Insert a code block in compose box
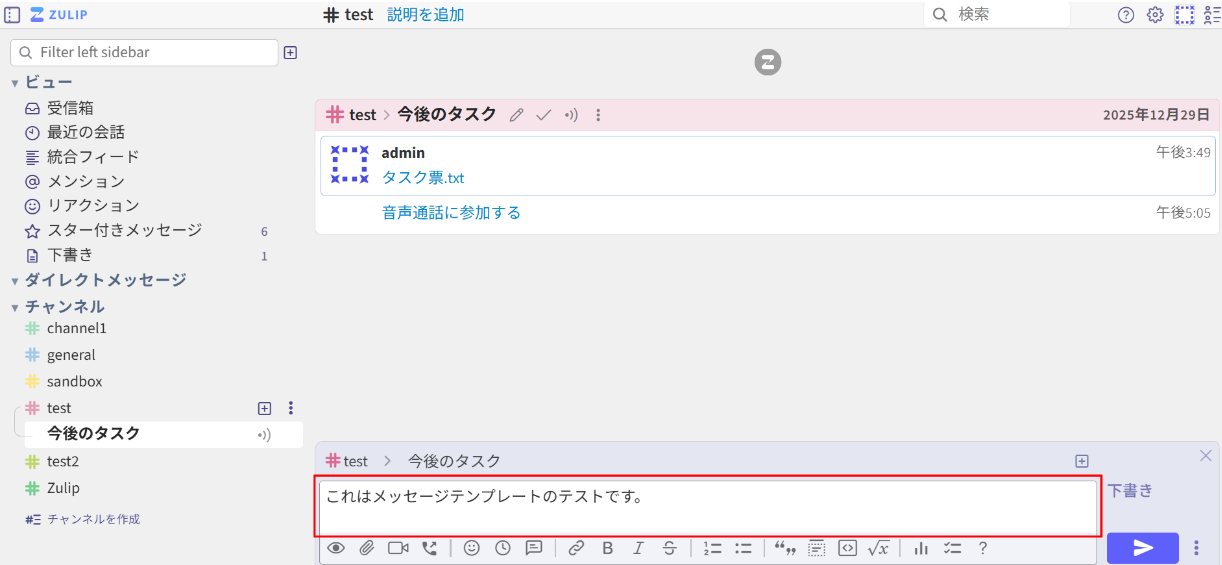 847,548
